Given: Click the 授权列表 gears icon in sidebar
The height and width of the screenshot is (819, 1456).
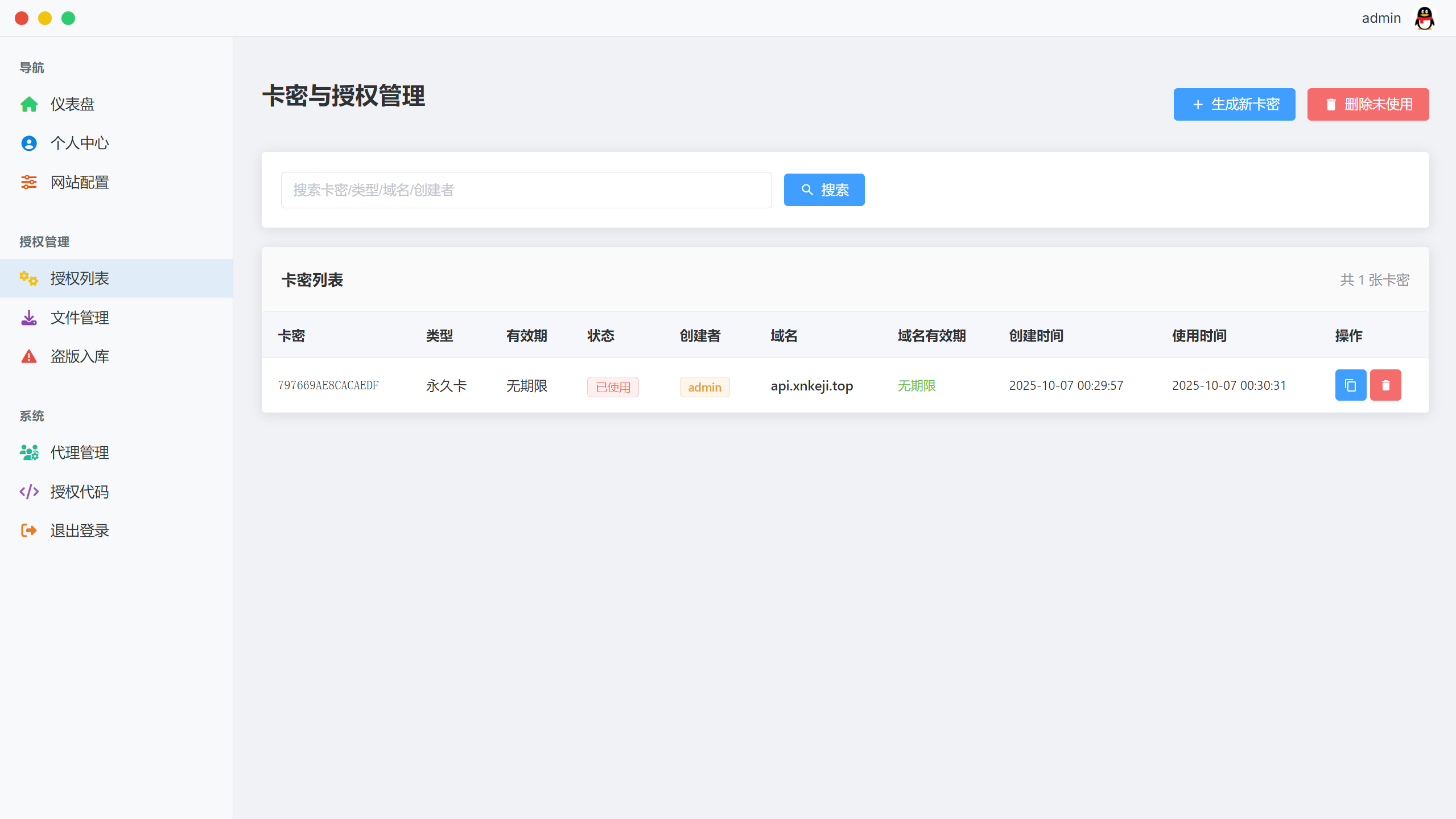Looking at the screenshot, I should (x=28, y=278).
